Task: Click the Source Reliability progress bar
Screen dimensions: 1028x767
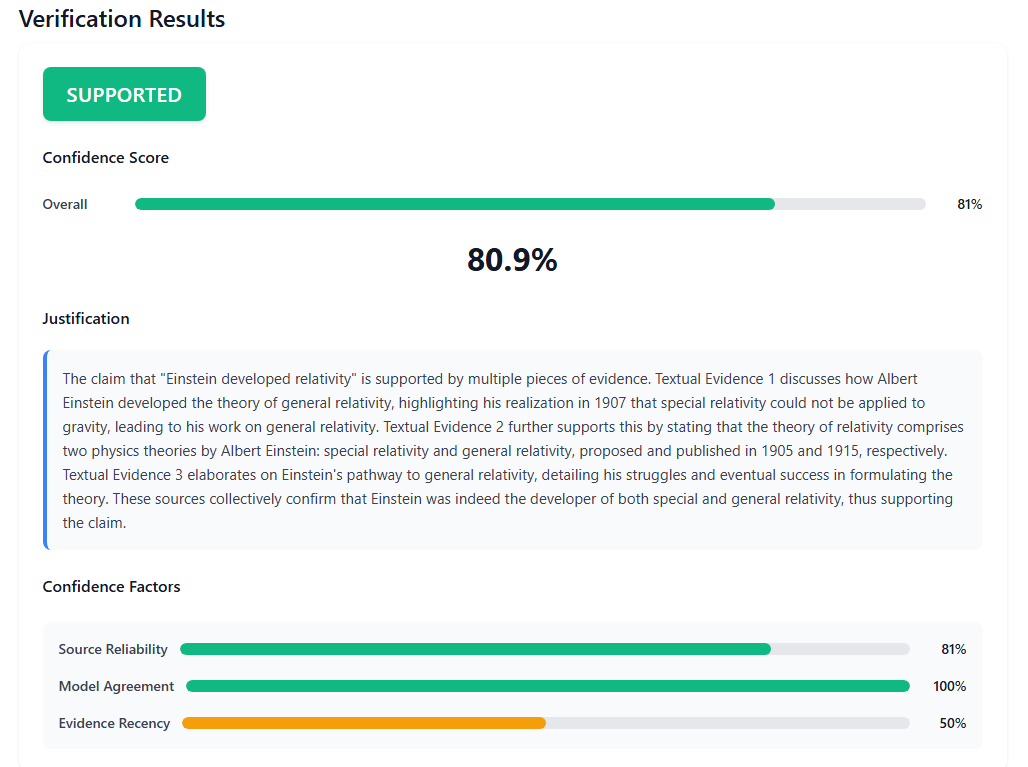Action: (x=545, y=649)
